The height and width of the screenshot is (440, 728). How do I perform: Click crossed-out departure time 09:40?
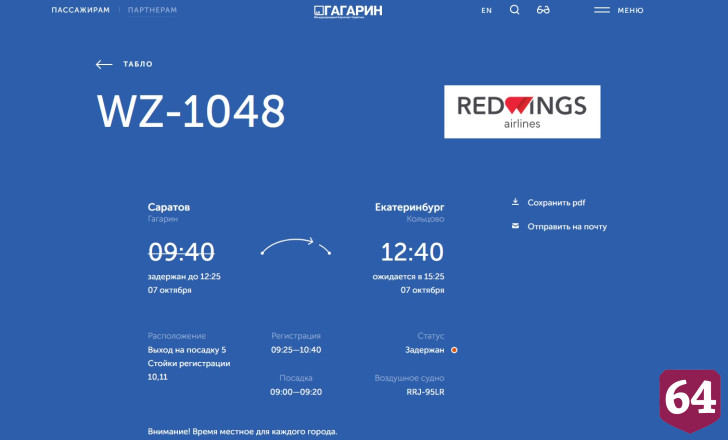tap(181, 252)
